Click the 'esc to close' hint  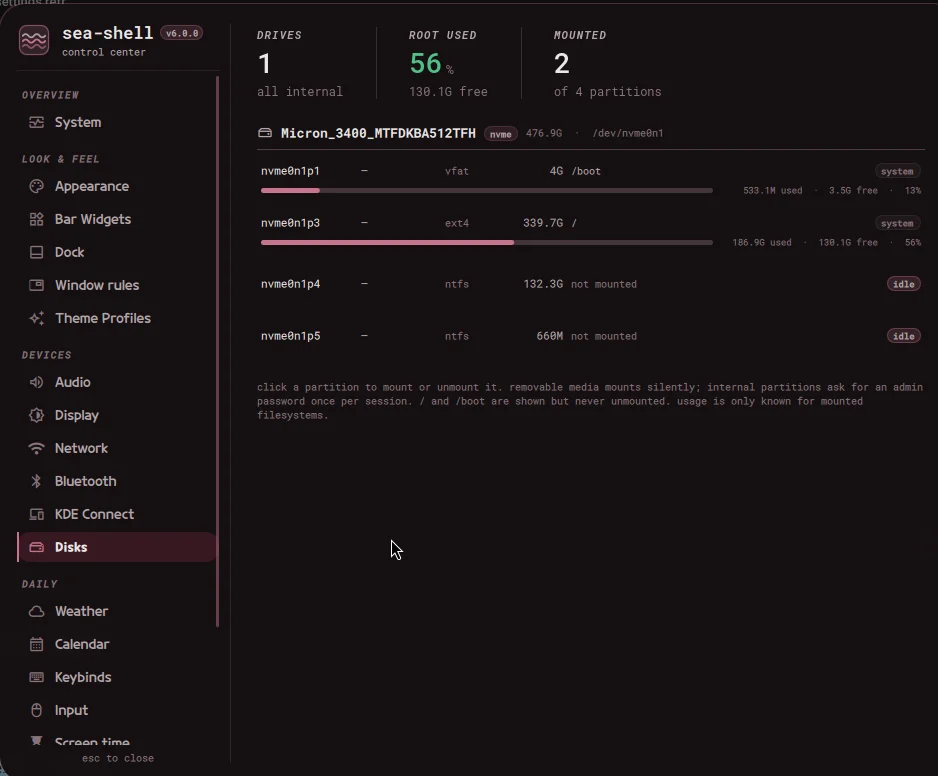coord(118,758)
